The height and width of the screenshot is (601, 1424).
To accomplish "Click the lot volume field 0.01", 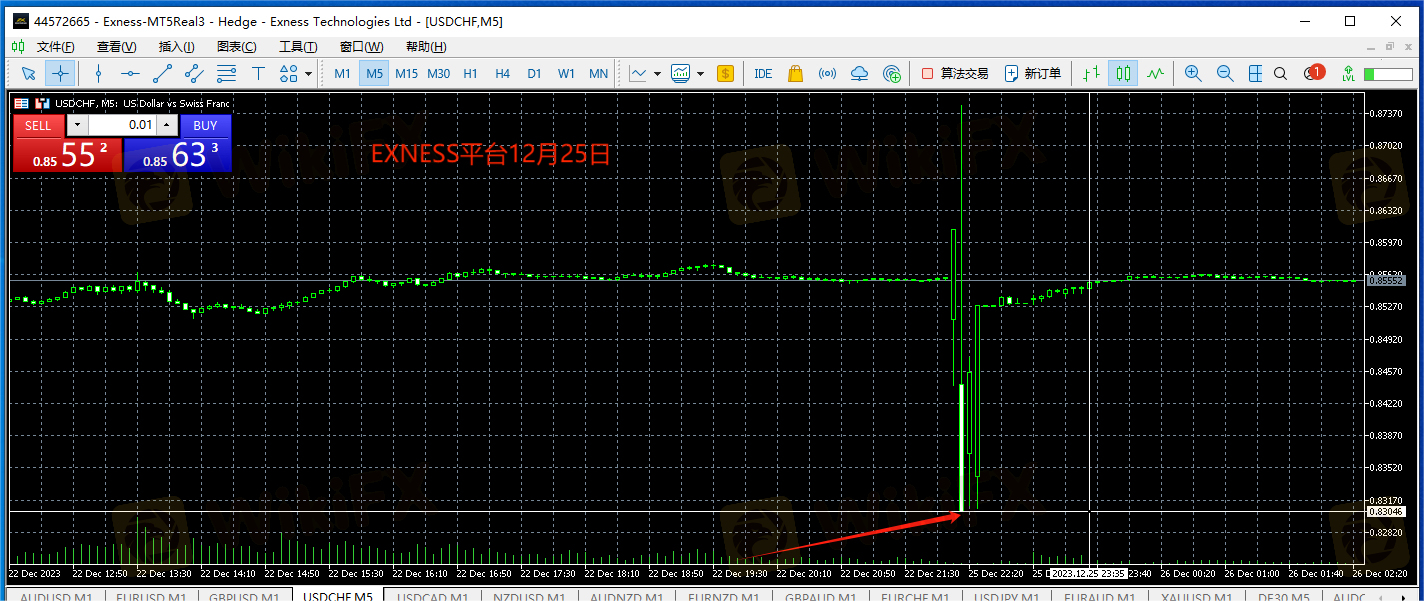I will (x=123, y=125).
